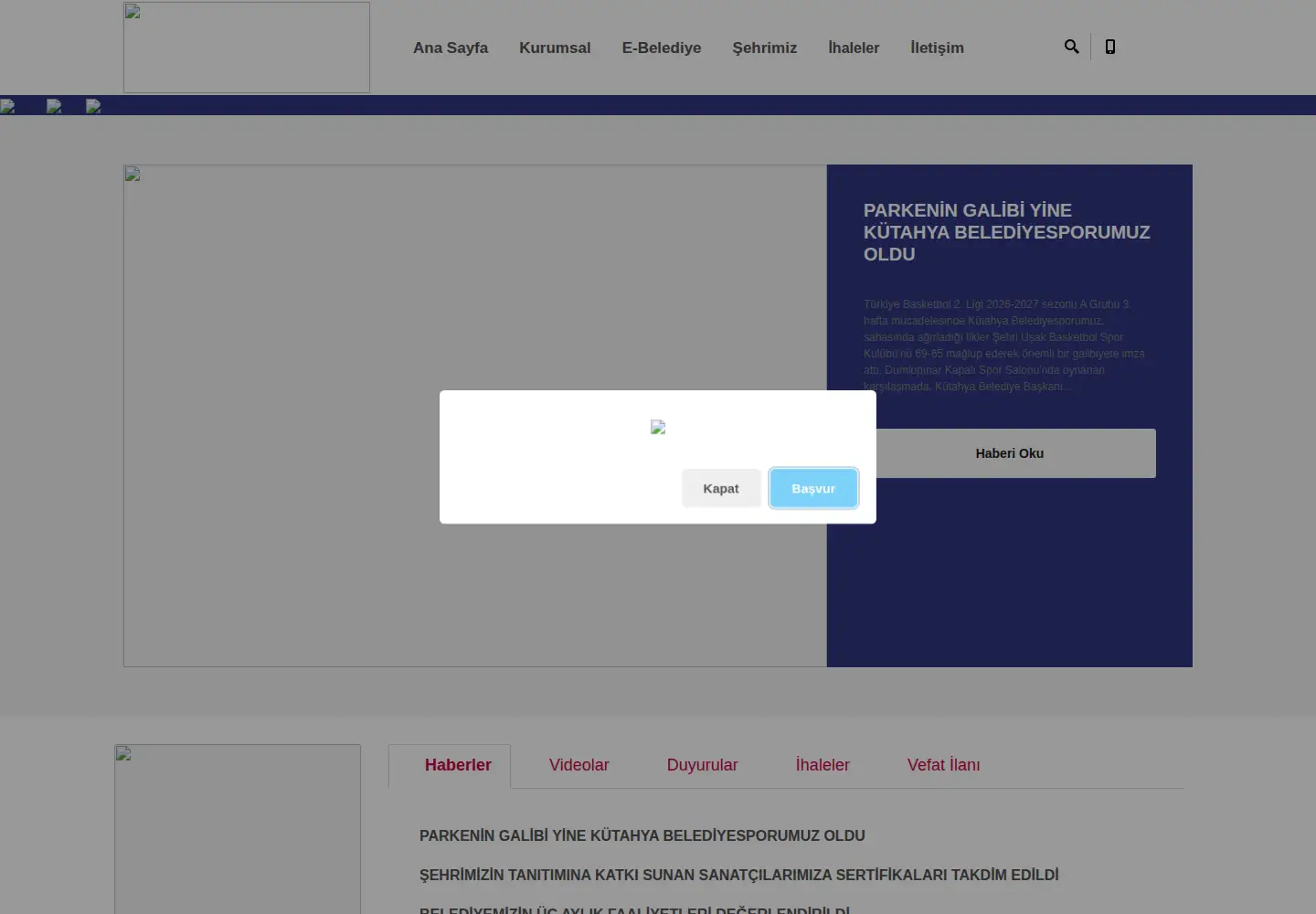The width and height of the screenshot is (1316, 914).
Task: Open the Ana Sayfa menu item
Action: (x=451, y=48)
